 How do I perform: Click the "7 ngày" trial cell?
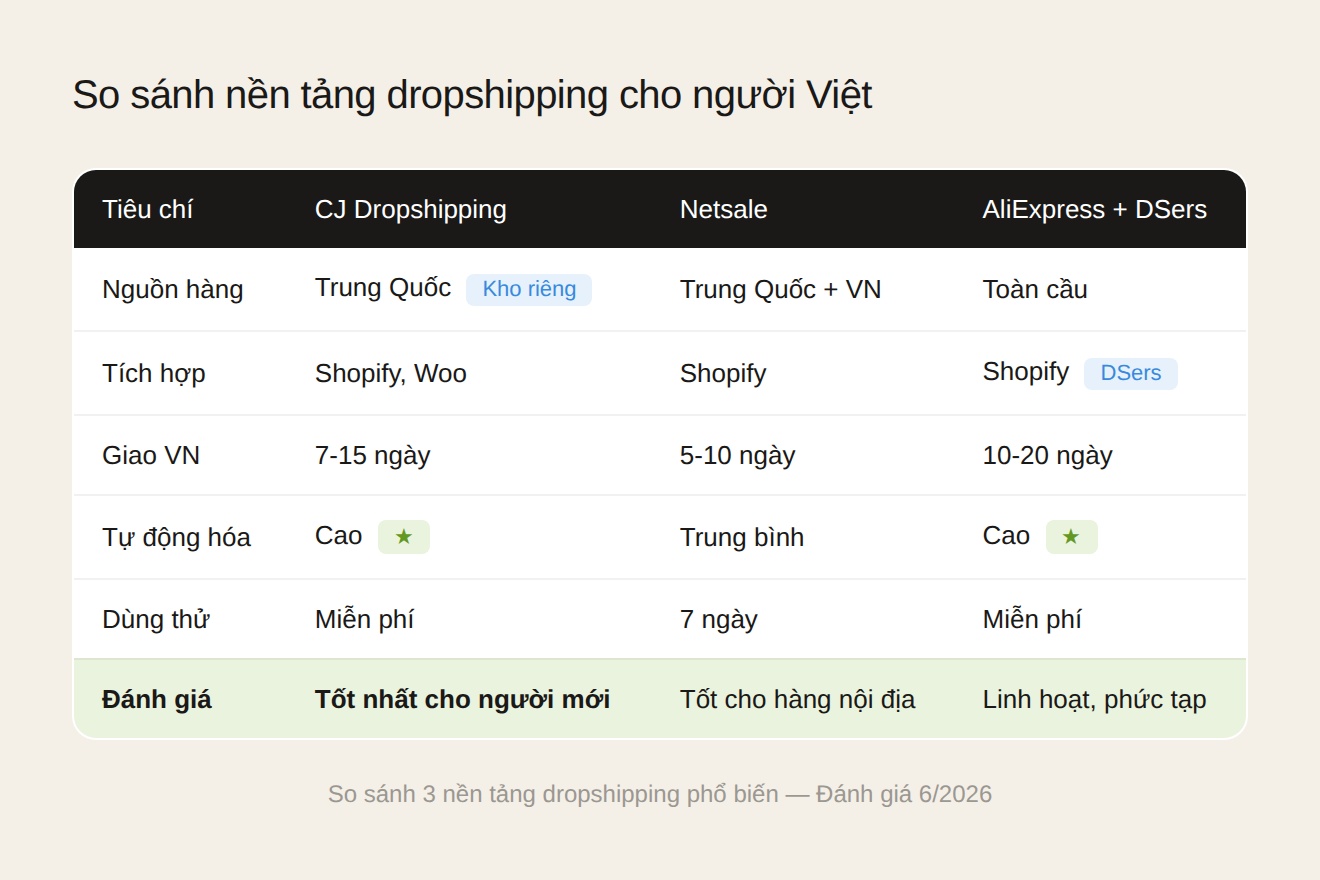(x=719, y=619)
